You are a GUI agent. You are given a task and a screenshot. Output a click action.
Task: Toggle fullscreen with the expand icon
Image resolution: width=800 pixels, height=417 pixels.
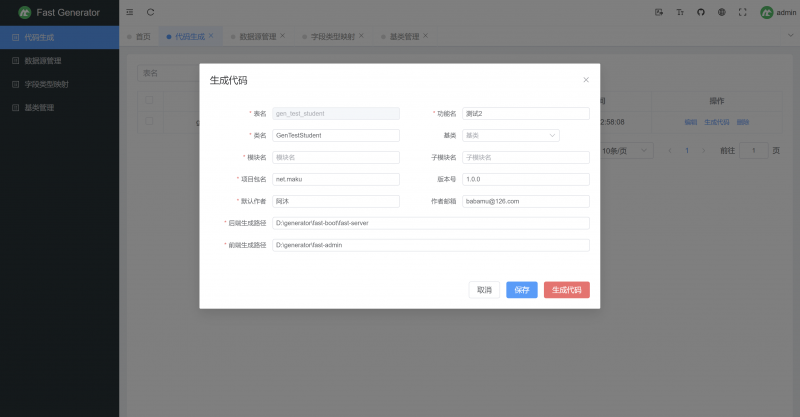(742, 12)
